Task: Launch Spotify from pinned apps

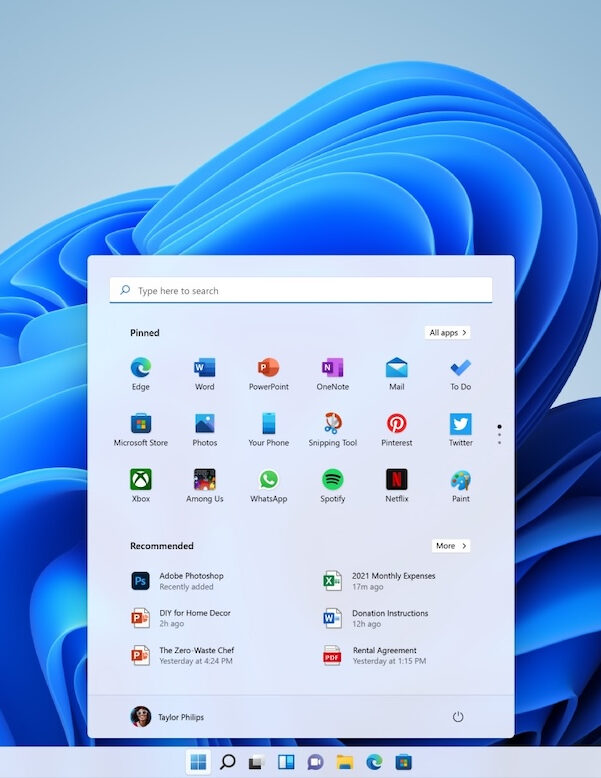Action: tap(332, 480)
